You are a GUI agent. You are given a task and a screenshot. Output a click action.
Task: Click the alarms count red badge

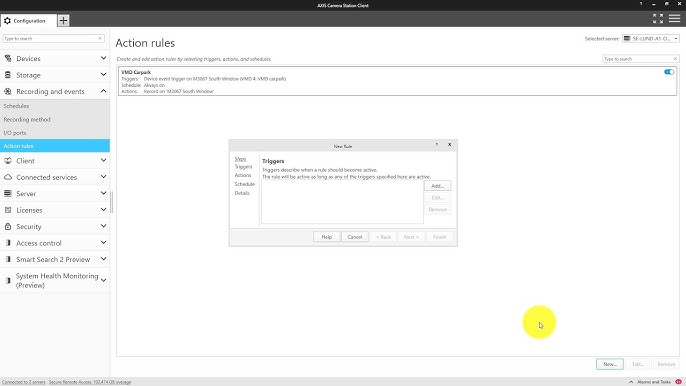679,382
